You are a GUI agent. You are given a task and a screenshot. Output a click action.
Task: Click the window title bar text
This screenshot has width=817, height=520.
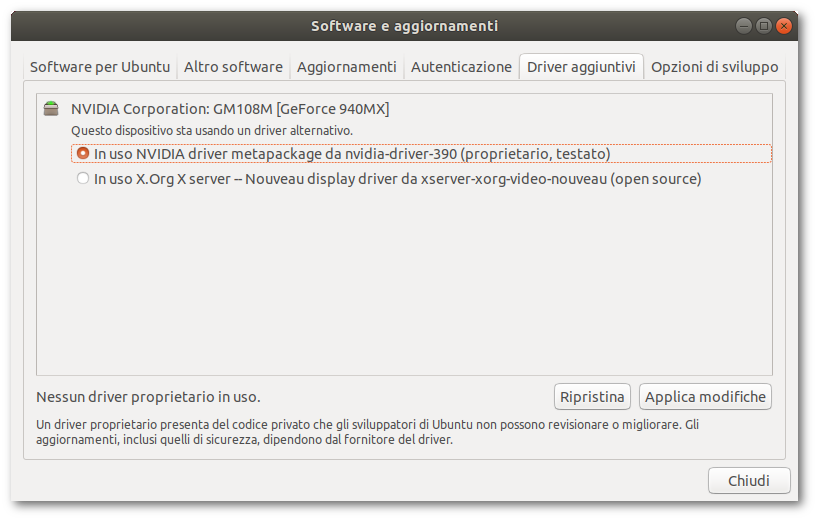click(x=404, y=26)
